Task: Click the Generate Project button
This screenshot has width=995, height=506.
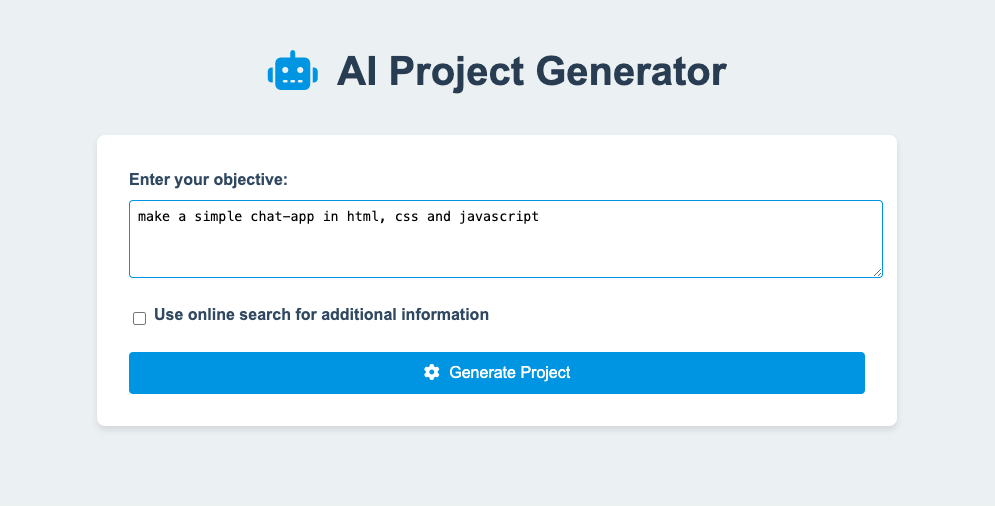Action: [497, 373]
